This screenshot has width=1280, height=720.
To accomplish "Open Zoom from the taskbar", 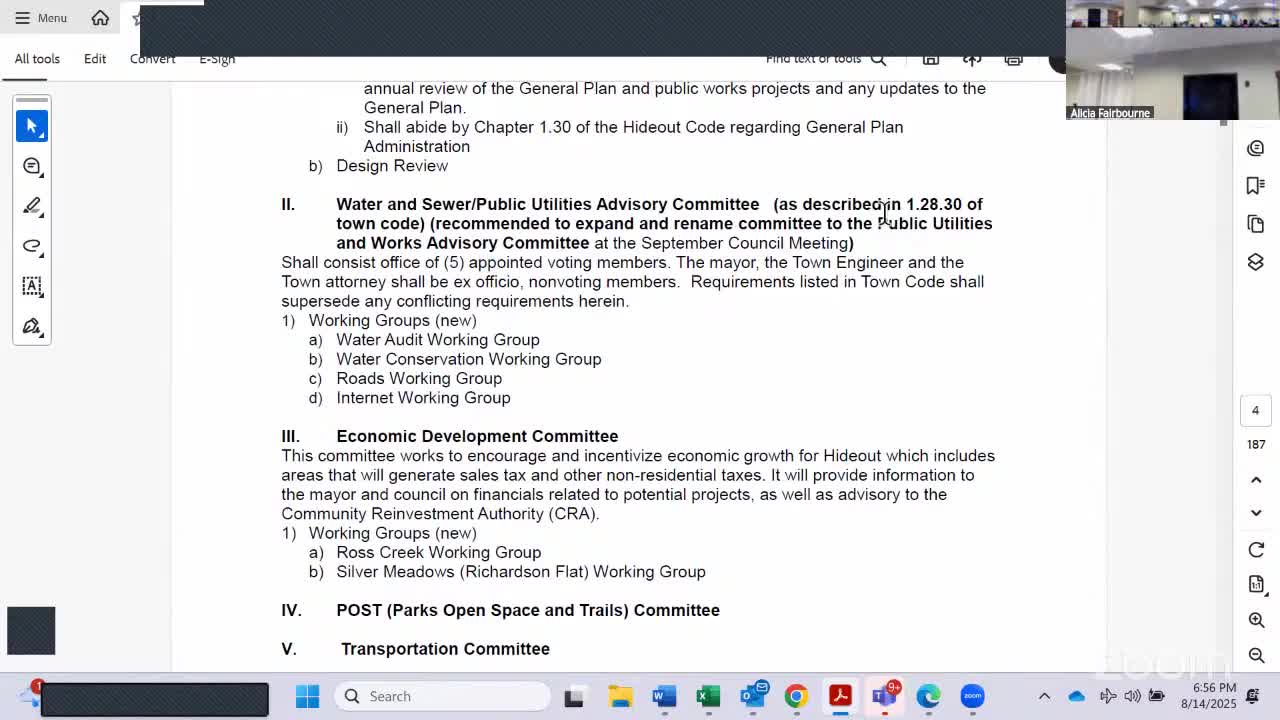I will (x=972, y=696).
